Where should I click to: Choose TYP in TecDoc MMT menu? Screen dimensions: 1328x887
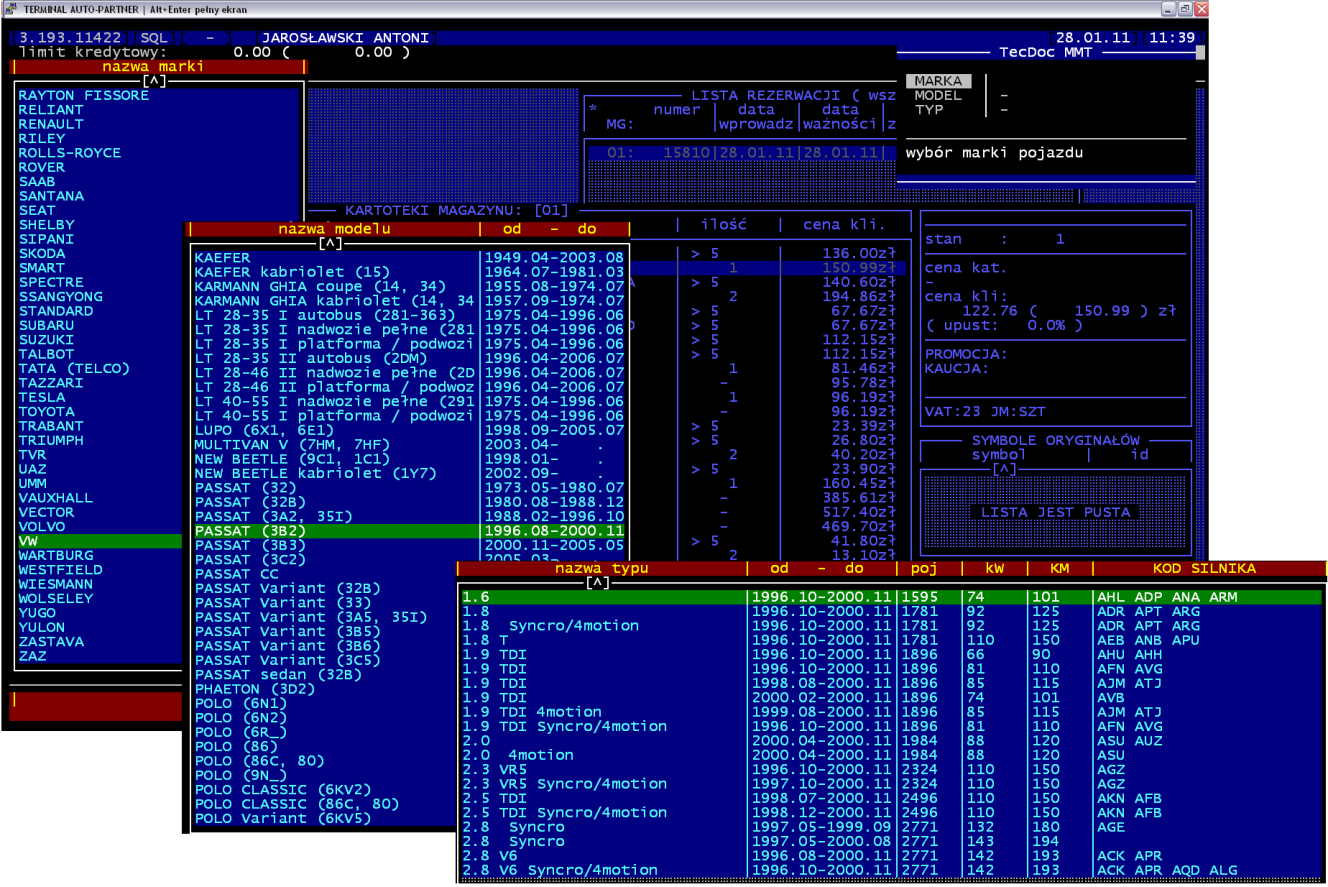point(929,110)
